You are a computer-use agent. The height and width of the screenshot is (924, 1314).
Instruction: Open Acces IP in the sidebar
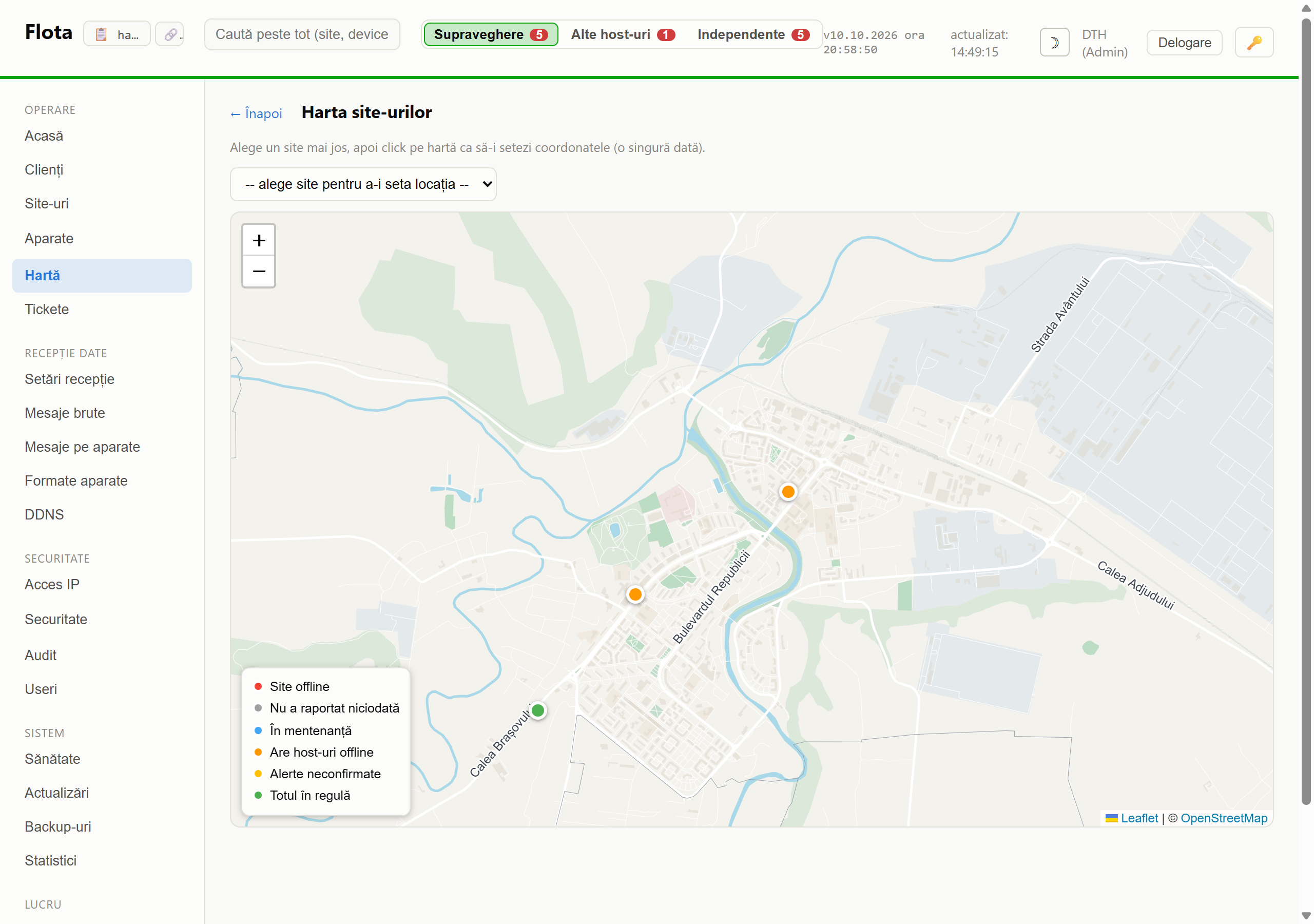[102, 585]
